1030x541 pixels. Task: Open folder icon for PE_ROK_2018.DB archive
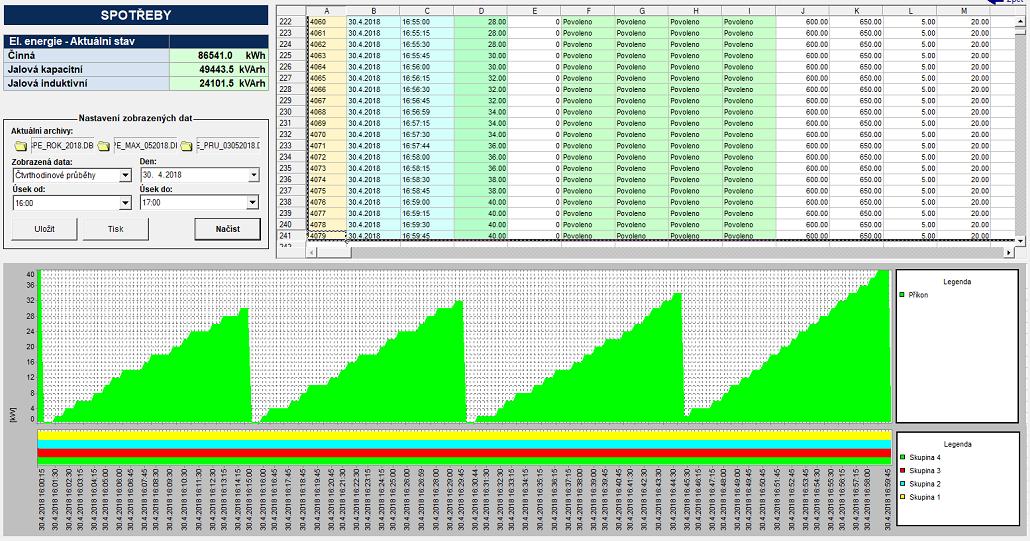click(x=19, y=146)
